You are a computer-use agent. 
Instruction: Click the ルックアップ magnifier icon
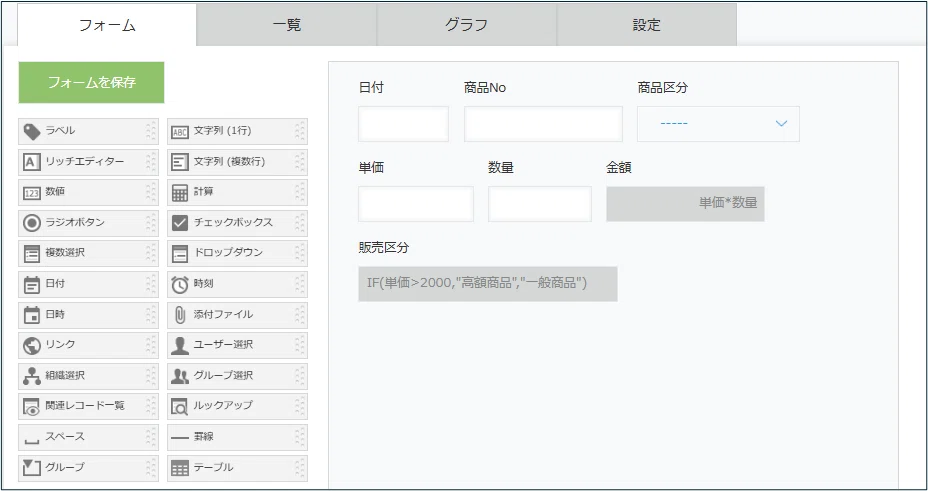(180, 406)
